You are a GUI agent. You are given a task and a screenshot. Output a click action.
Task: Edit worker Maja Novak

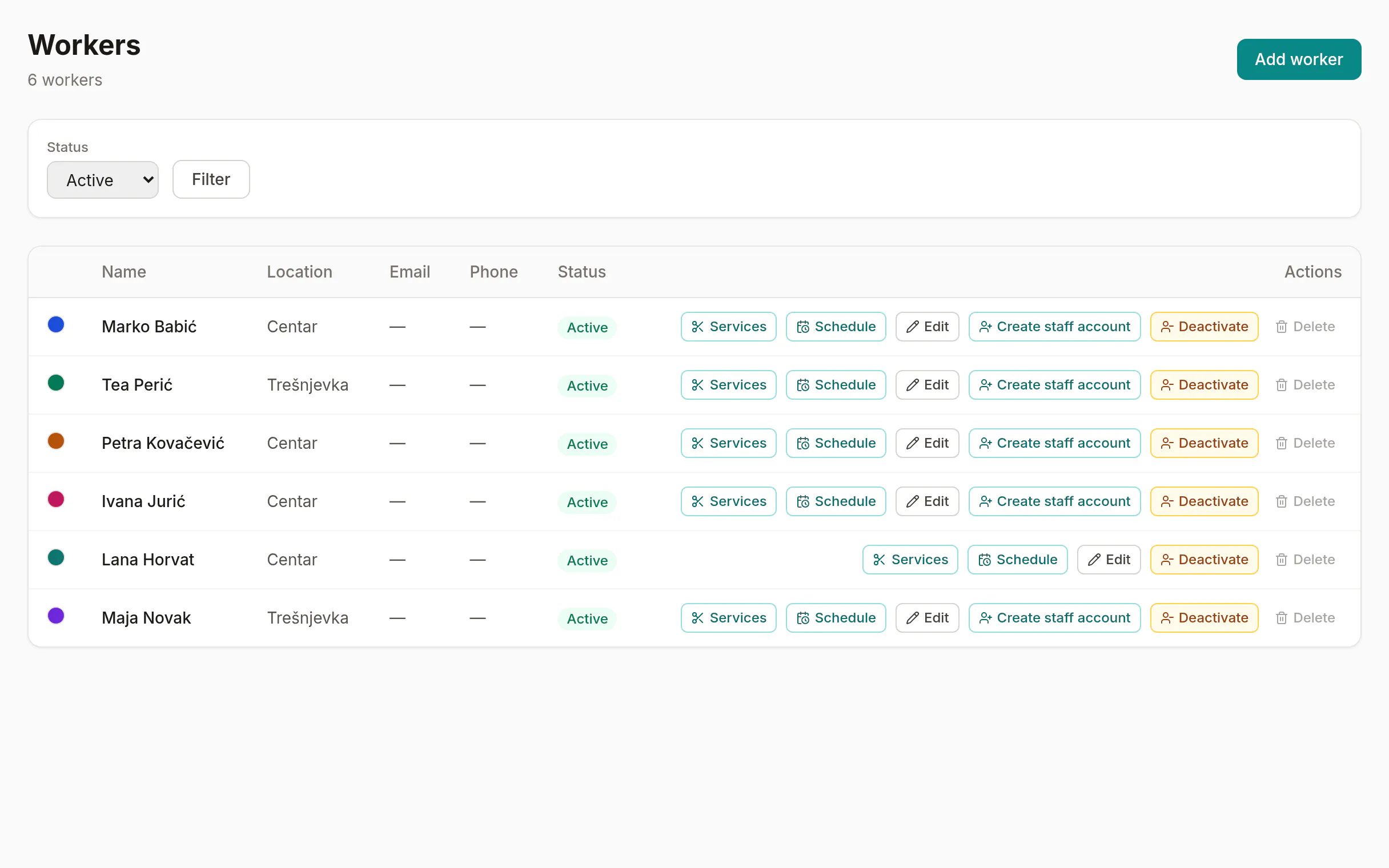click(927, 618)
